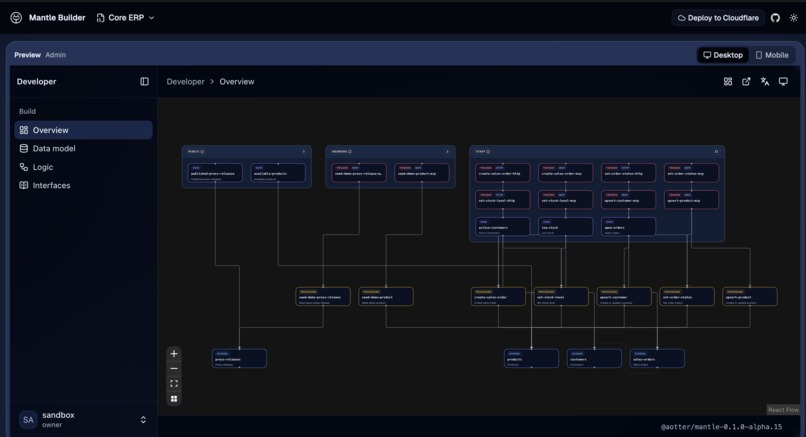The height and width of the screenshot is (437, 806).
Task: Select the create-sales-order procedure node
Action: point(498,297)
